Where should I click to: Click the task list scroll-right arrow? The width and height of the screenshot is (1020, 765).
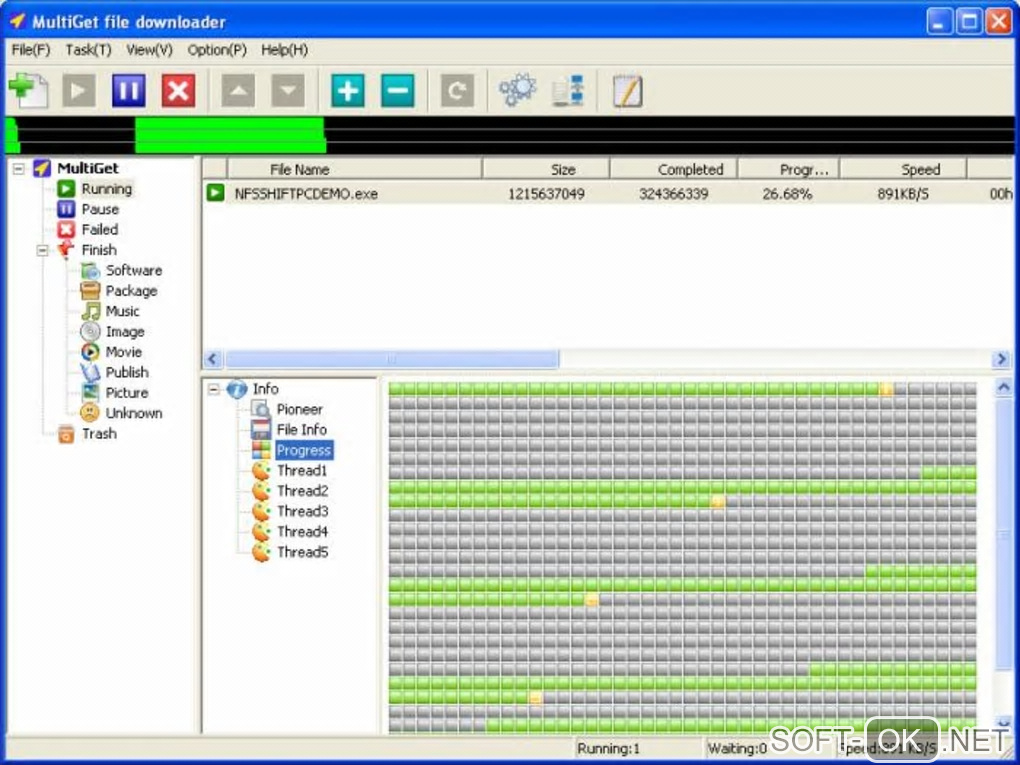1001,359
